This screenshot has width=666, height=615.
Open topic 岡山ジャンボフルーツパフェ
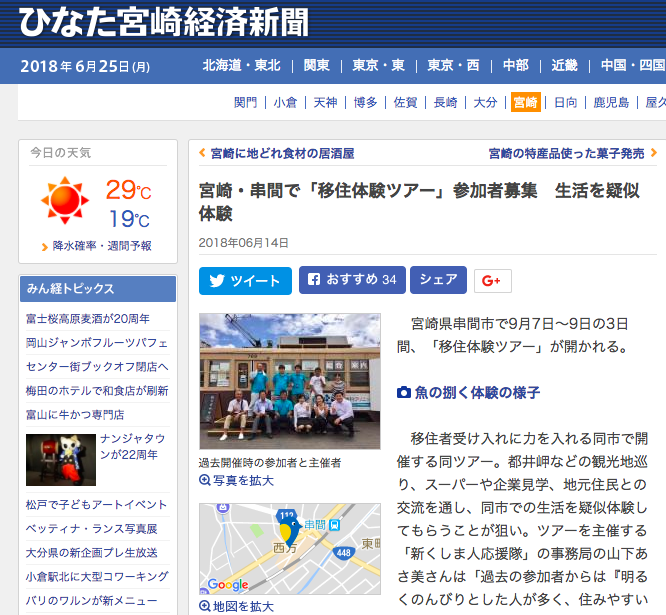click(97, 343)
